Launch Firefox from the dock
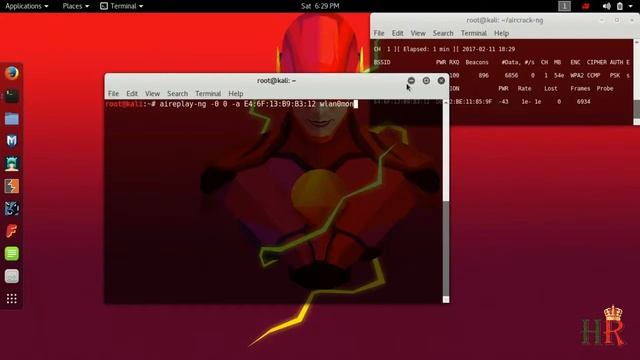The image size is (640, 360). click(x=11, y=73)
